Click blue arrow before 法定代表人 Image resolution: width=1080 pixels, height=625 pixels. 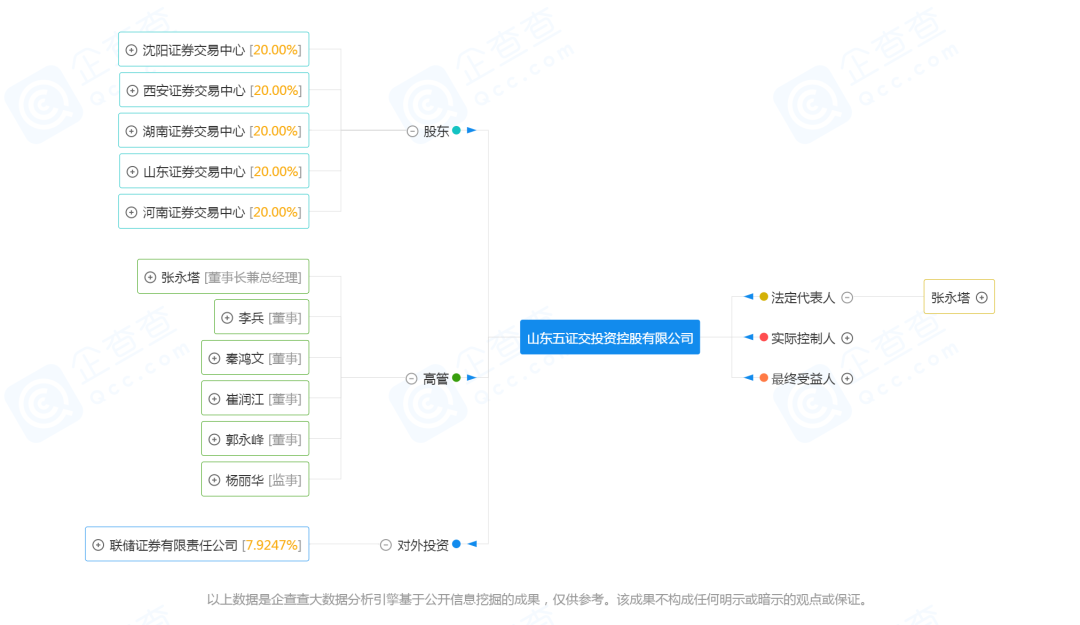tap(749, 297)
